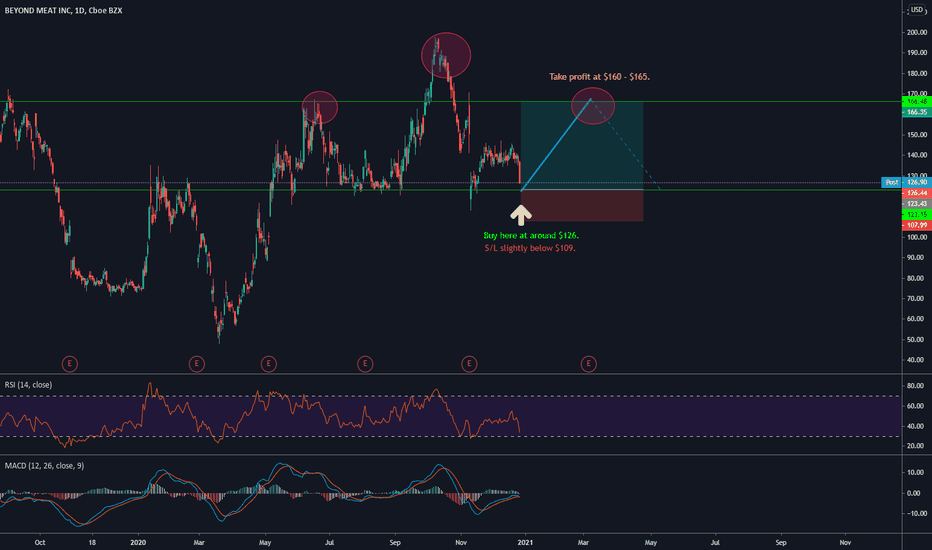
Task: Open the earnings marker near November 2019
Action: pos(70,364)
